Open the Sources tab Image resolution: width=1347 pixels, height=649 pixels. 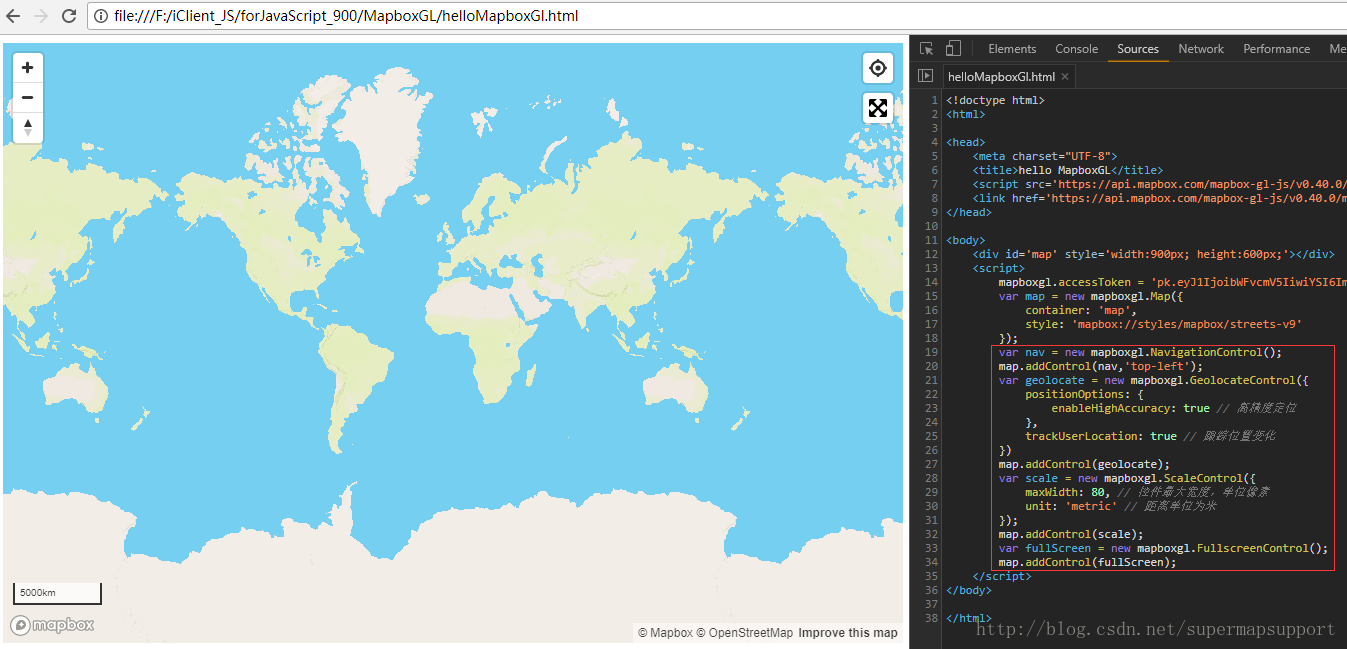[1138, 49]
